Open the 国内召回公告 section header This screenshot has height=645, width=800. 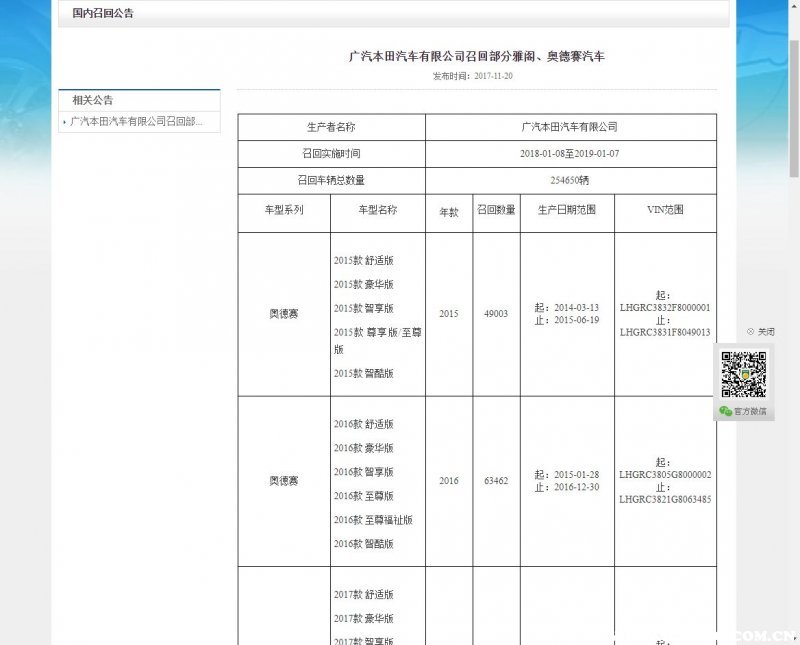(x=103, y=14)
